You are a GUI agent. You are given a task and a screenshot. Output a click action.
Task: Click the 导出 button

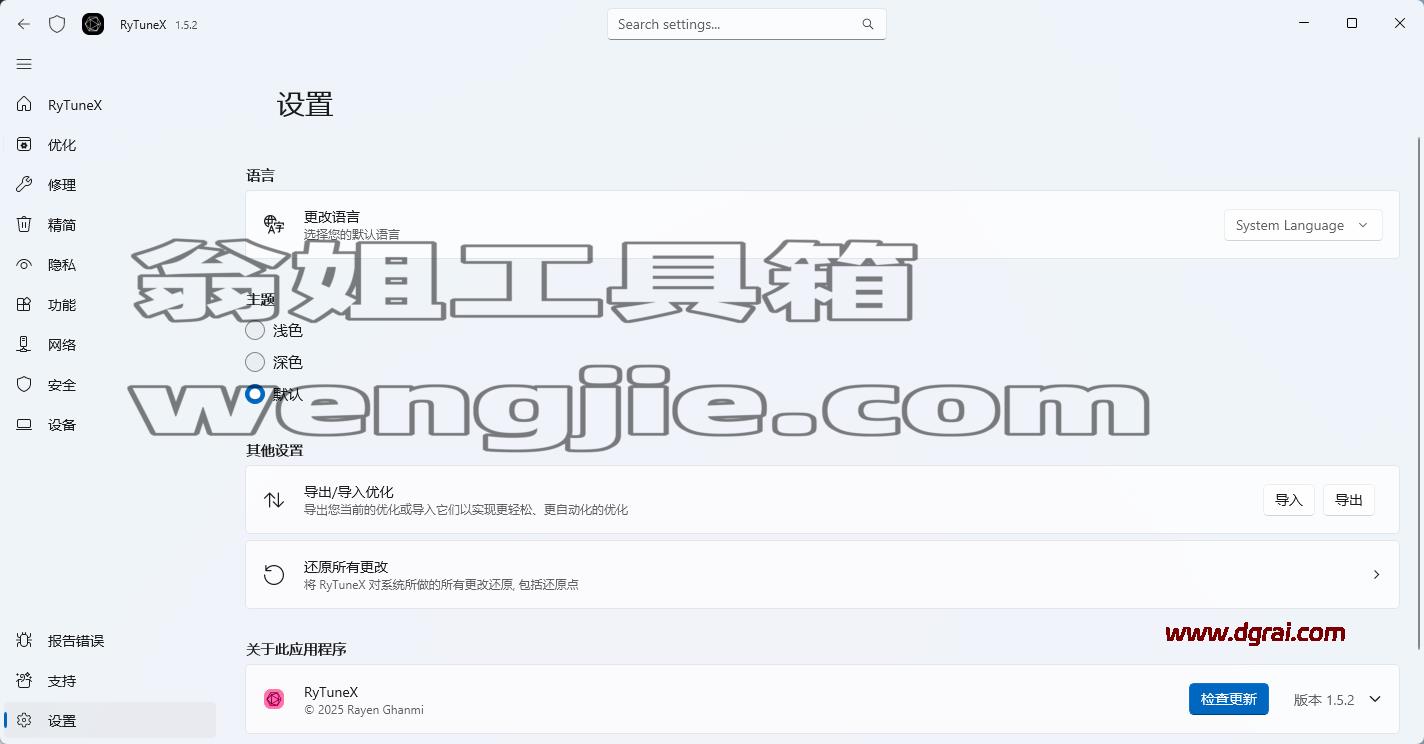pyautogui.click(x=1349, y=500)
